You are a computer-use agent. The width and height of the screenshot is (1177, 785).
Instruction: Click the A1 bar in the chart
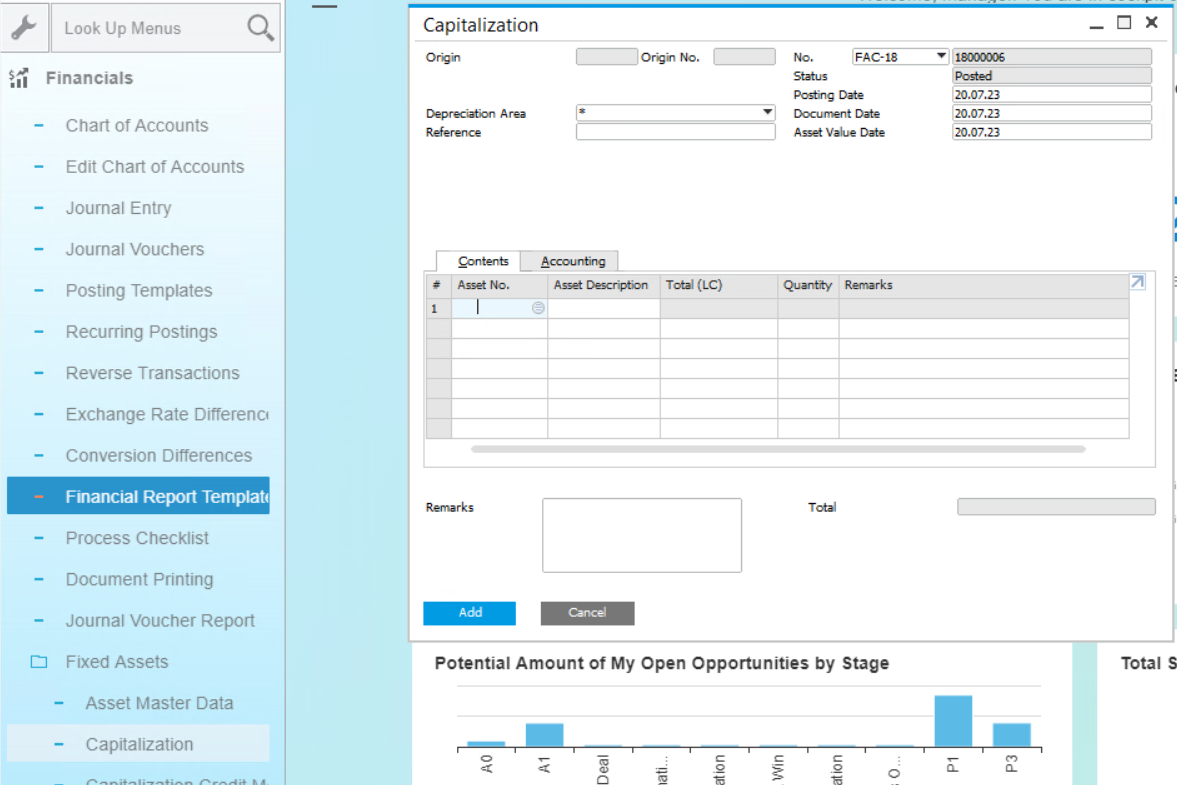pos(544,735)
